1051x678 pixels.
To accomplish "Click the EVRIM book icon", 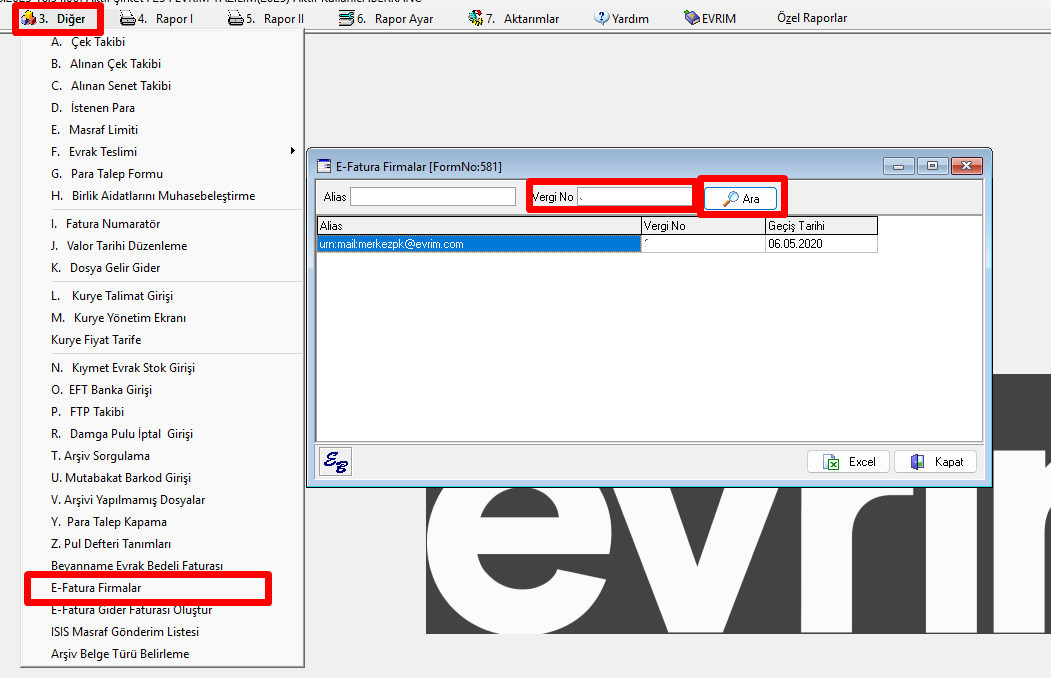I will point(692,18).
